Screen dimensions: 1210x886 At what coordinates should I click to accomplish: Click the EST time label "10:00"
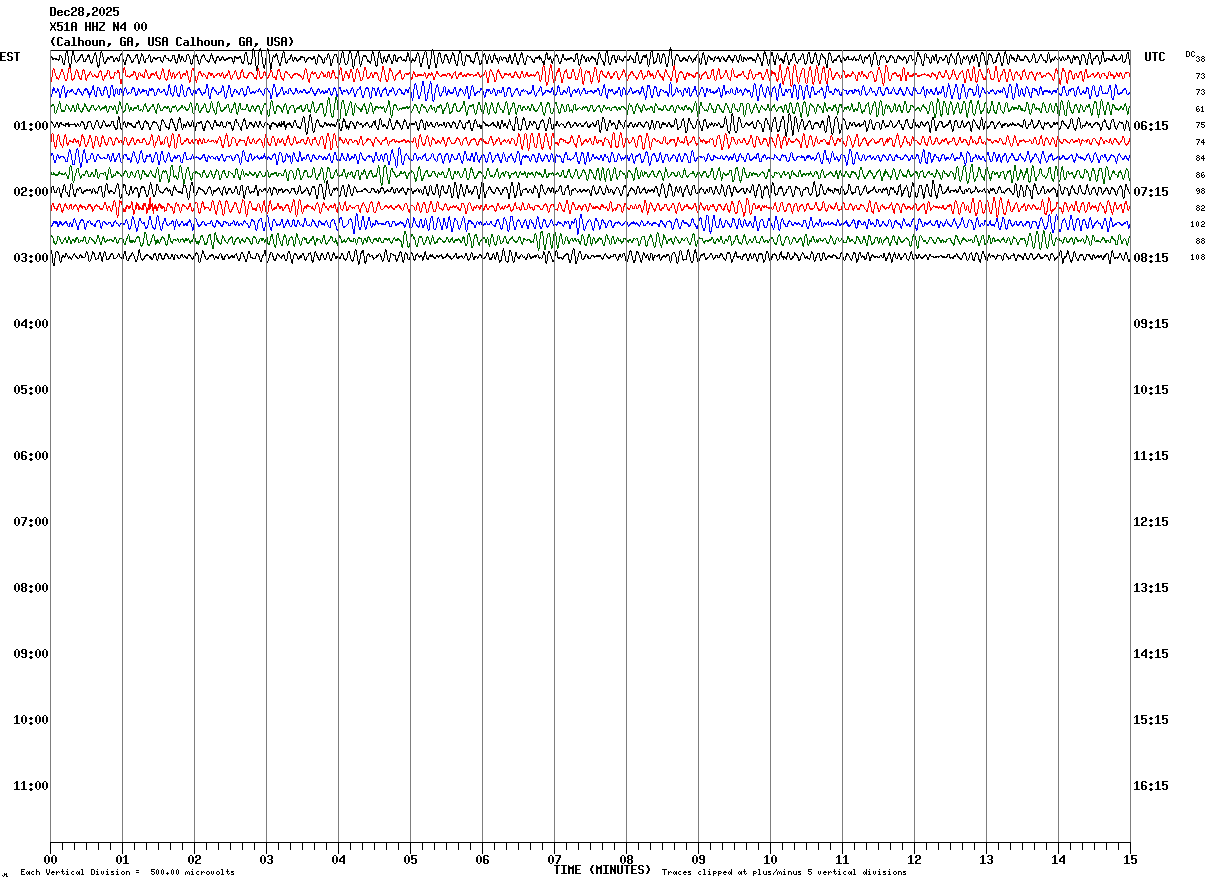31,720
